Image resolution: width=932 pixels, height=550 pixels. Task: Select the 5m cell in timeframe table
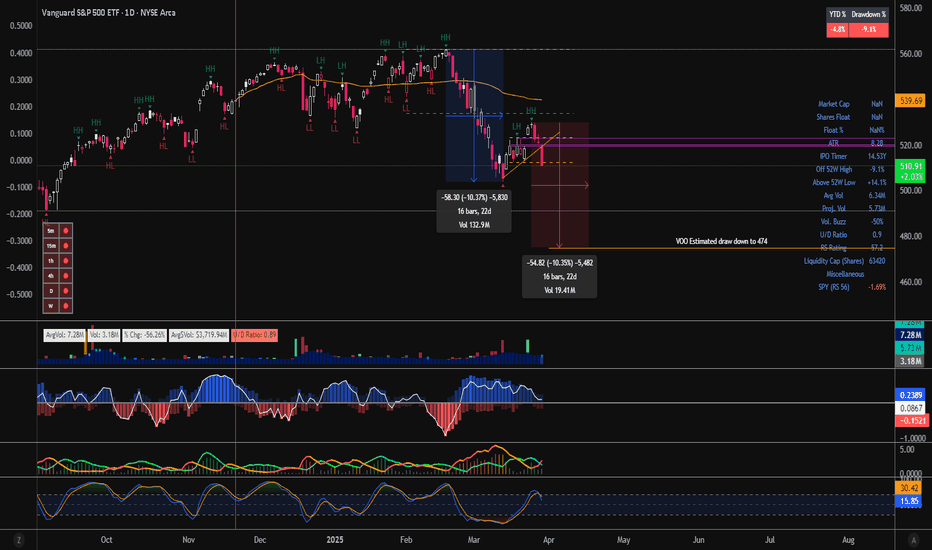(51, 231)
